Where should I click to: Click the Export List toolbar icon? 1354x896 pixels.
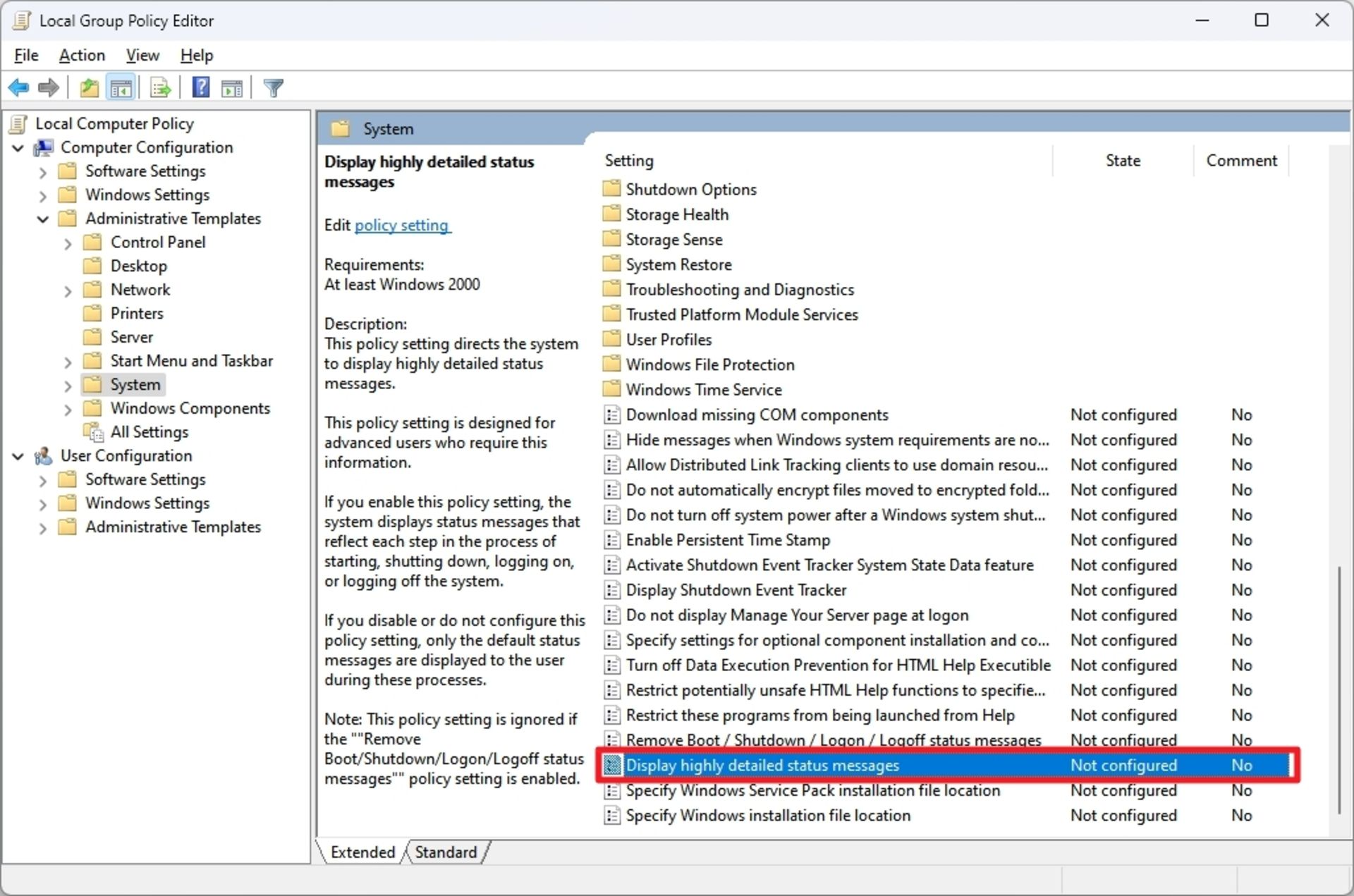click(160, 87)
